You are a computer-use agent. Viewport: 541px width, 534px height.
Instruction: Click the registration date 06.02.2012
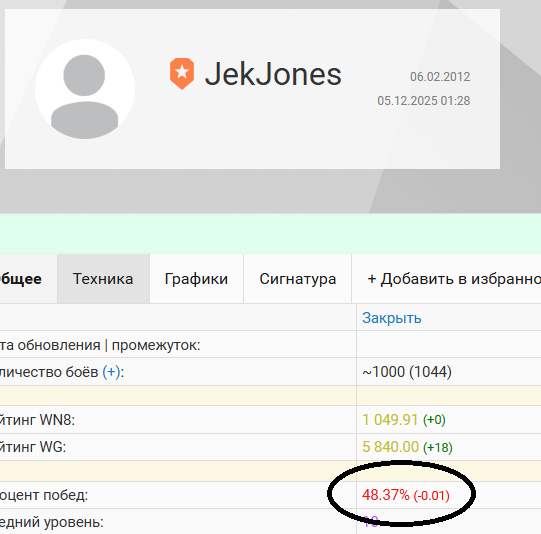tap(440, 77)
